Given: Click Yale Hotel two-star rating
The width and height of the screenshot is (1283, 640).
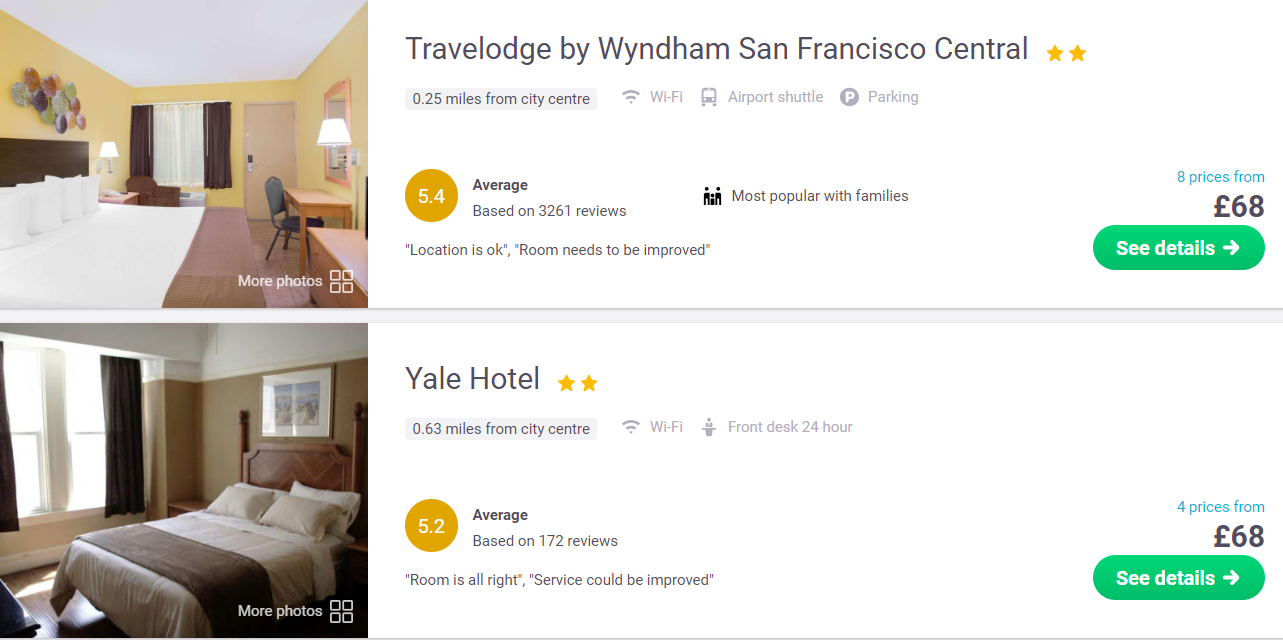Looking at the screenshot, I should [x=577, y=383].
